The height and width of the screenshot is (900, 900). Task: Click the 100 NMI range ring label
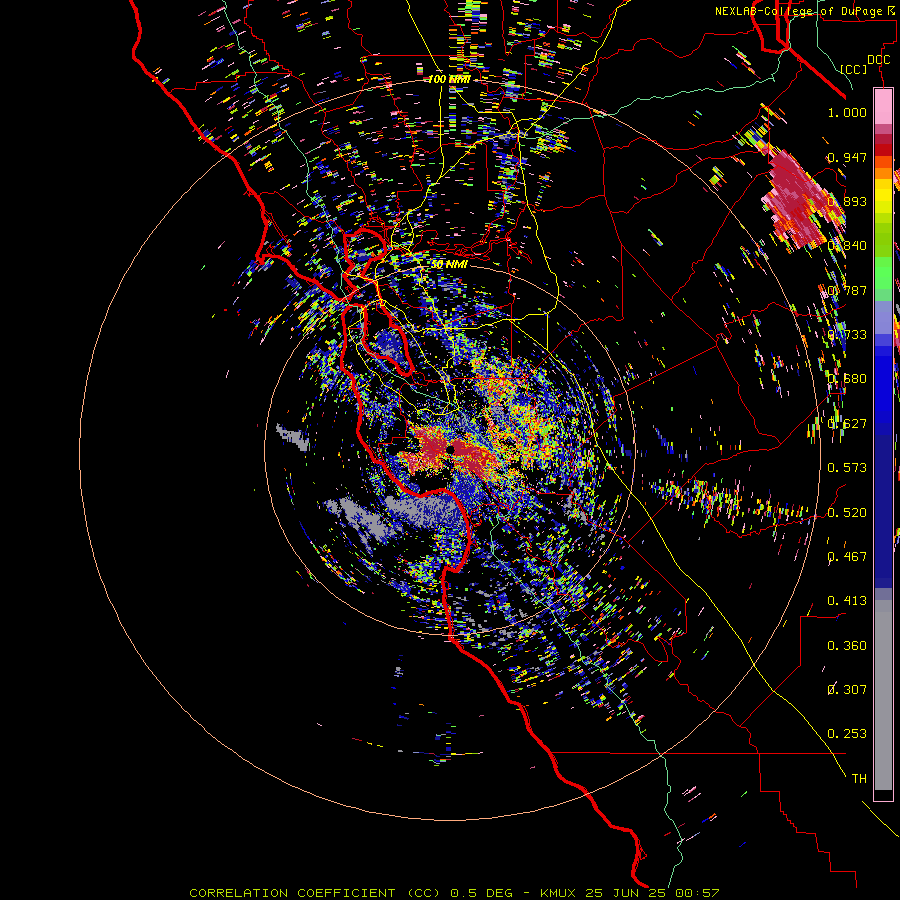(x=449, y=79)
